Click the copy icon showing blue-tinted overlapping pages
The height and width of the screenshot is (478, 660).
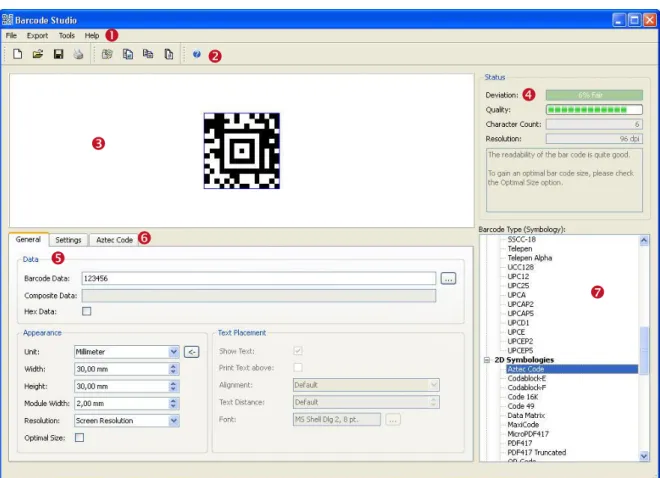(128, 54)
